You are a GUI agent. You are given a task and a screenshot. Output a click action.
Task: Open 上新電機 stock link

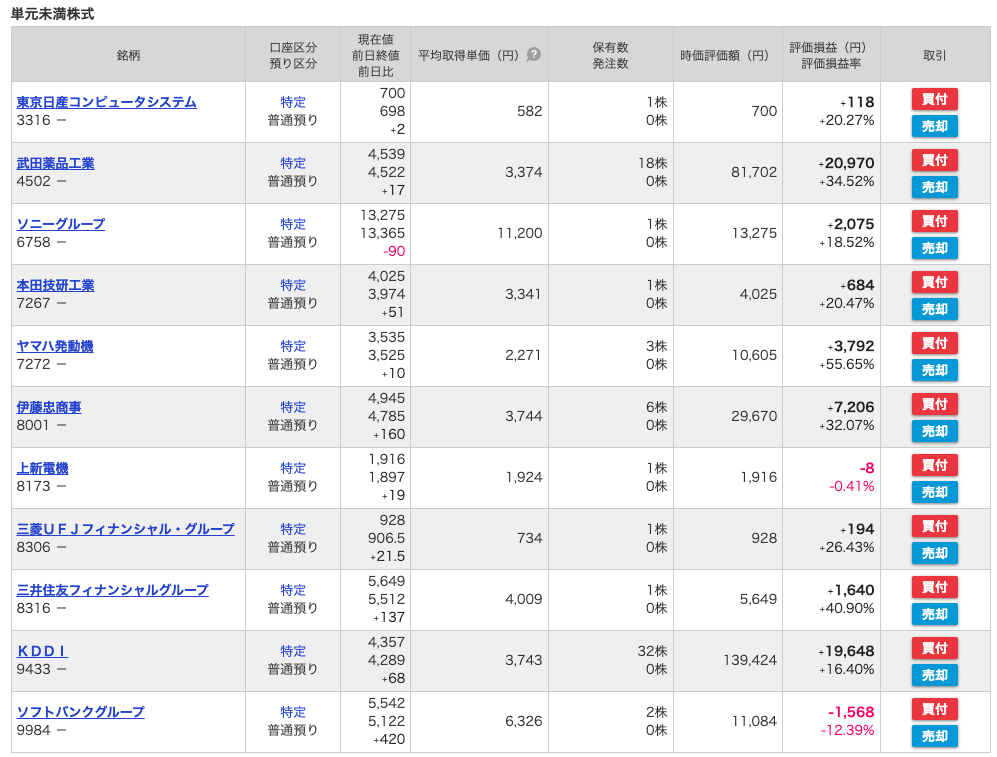click(x=42, y=468)
